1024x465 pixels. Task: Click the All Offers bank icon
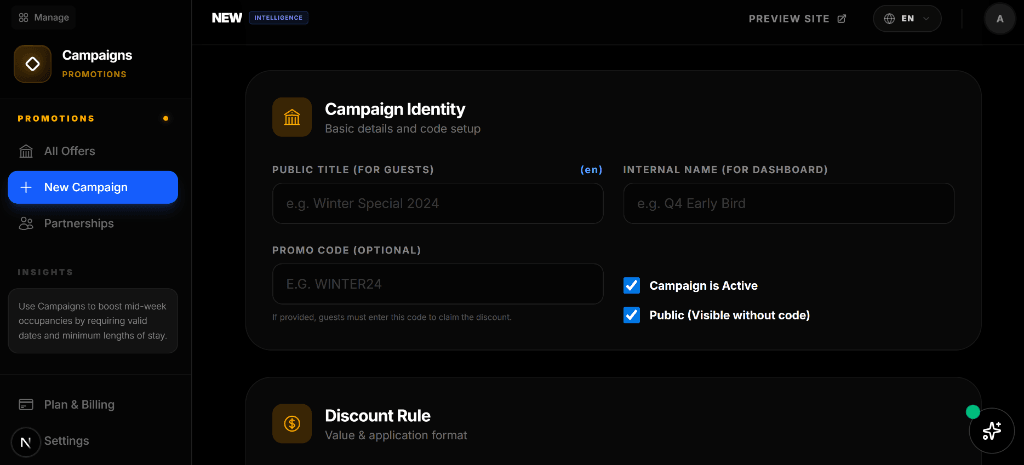[x=26, y=152]
